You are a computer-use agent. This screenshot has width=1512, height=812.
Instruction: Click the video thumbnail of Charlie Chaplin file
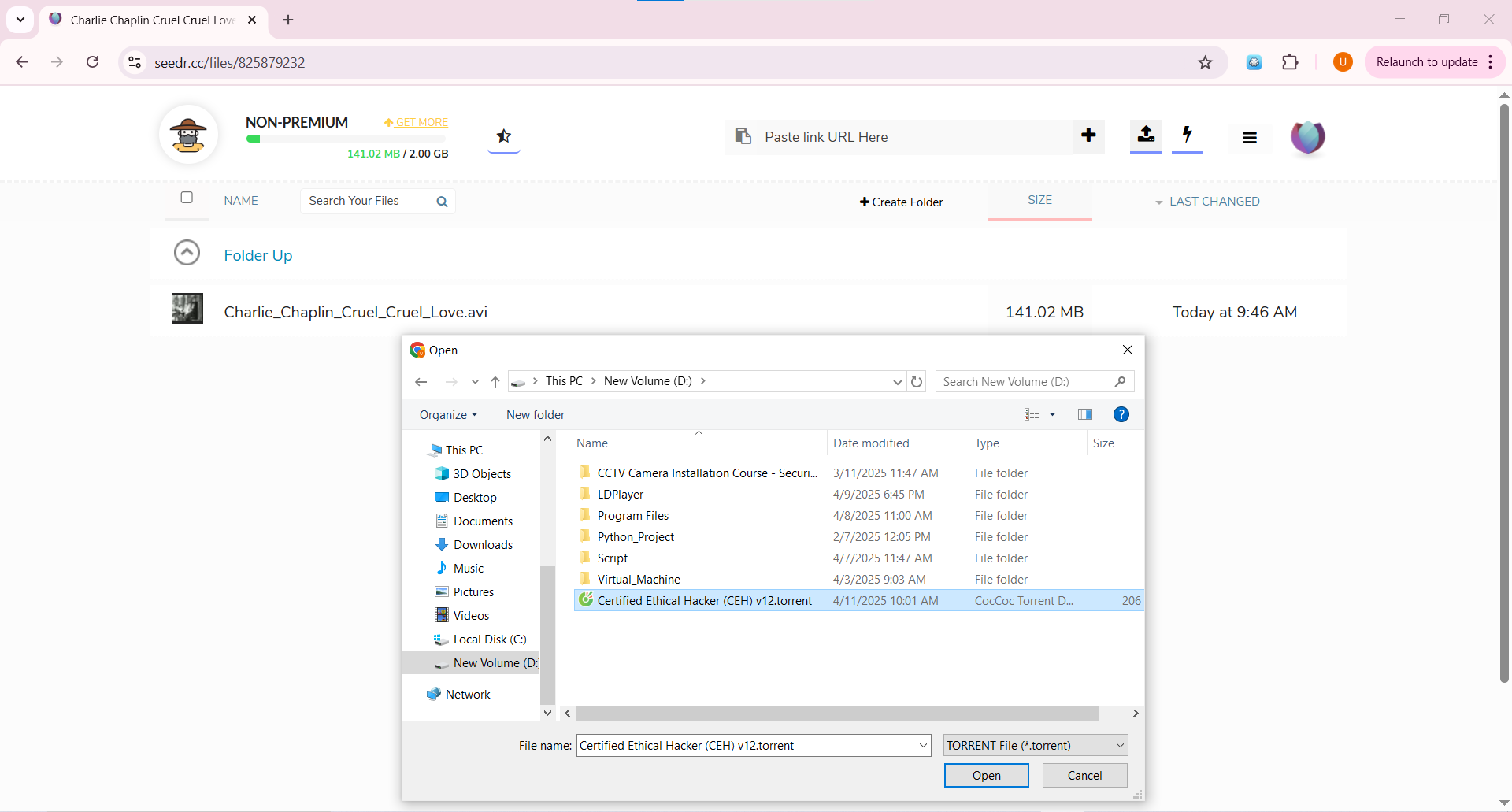tap(187, 309)
